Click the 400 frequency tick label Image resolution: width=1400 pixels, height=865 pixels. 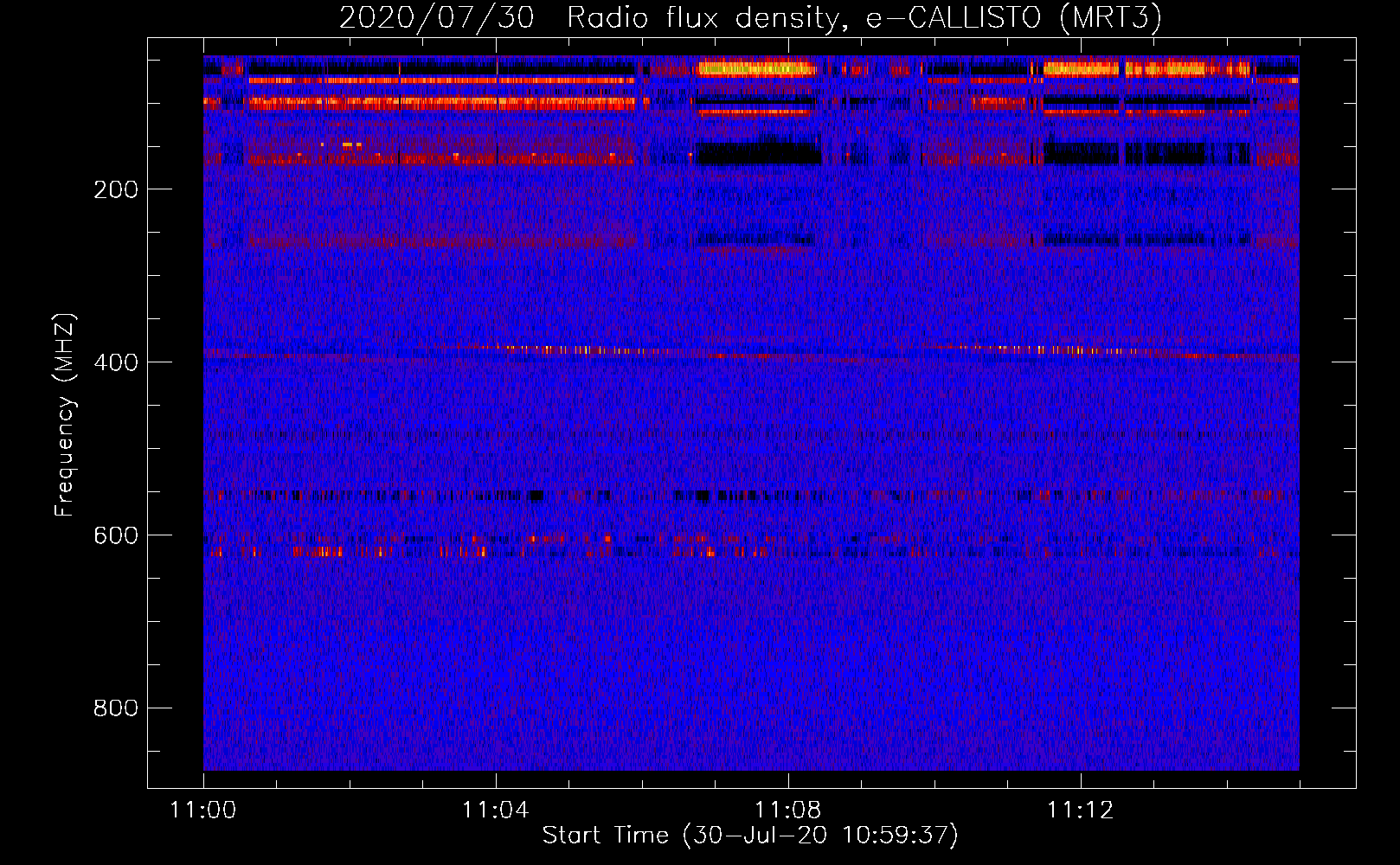click(x=116, y=362)
